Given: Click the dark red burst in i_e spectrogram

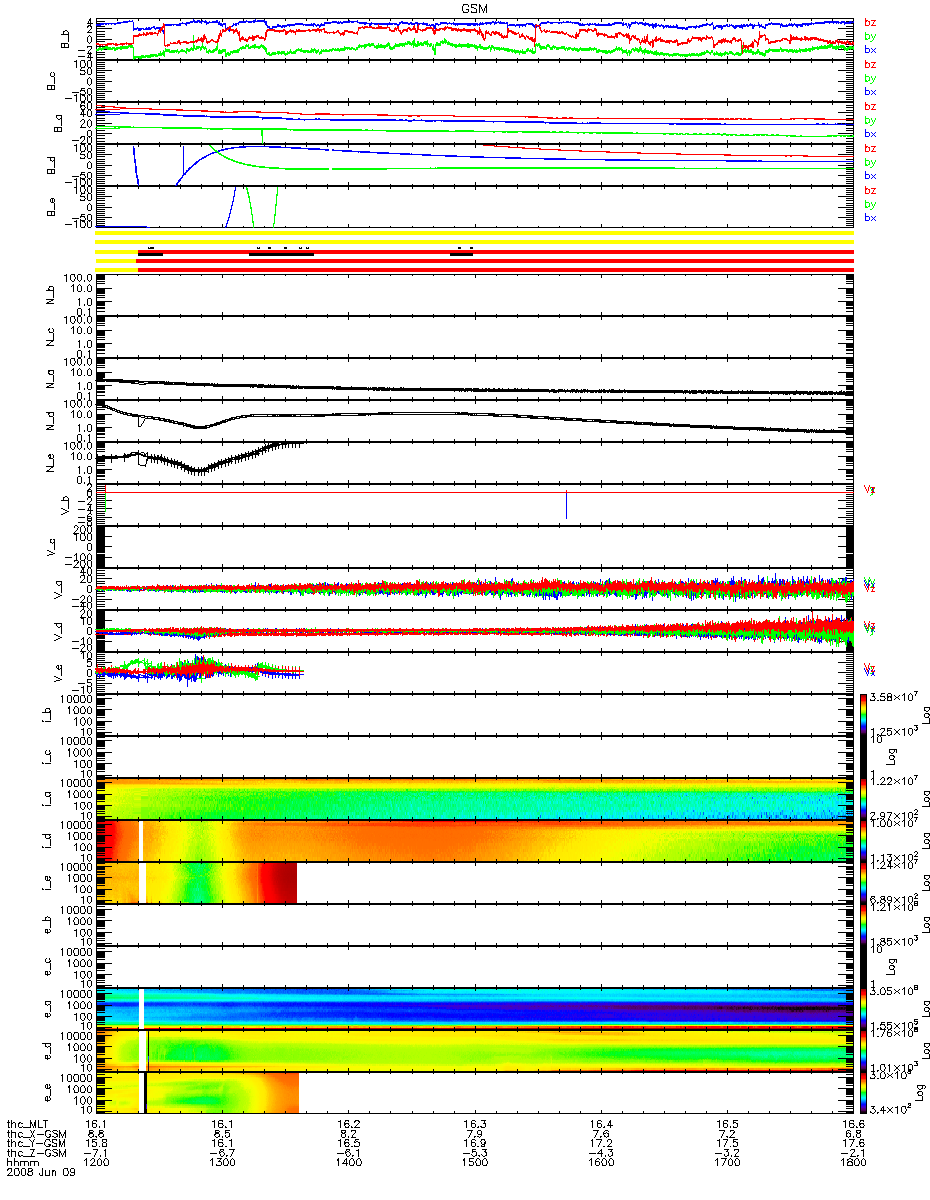Looking at the screenshot, I should pyautogui.click(x=278, y=883).
